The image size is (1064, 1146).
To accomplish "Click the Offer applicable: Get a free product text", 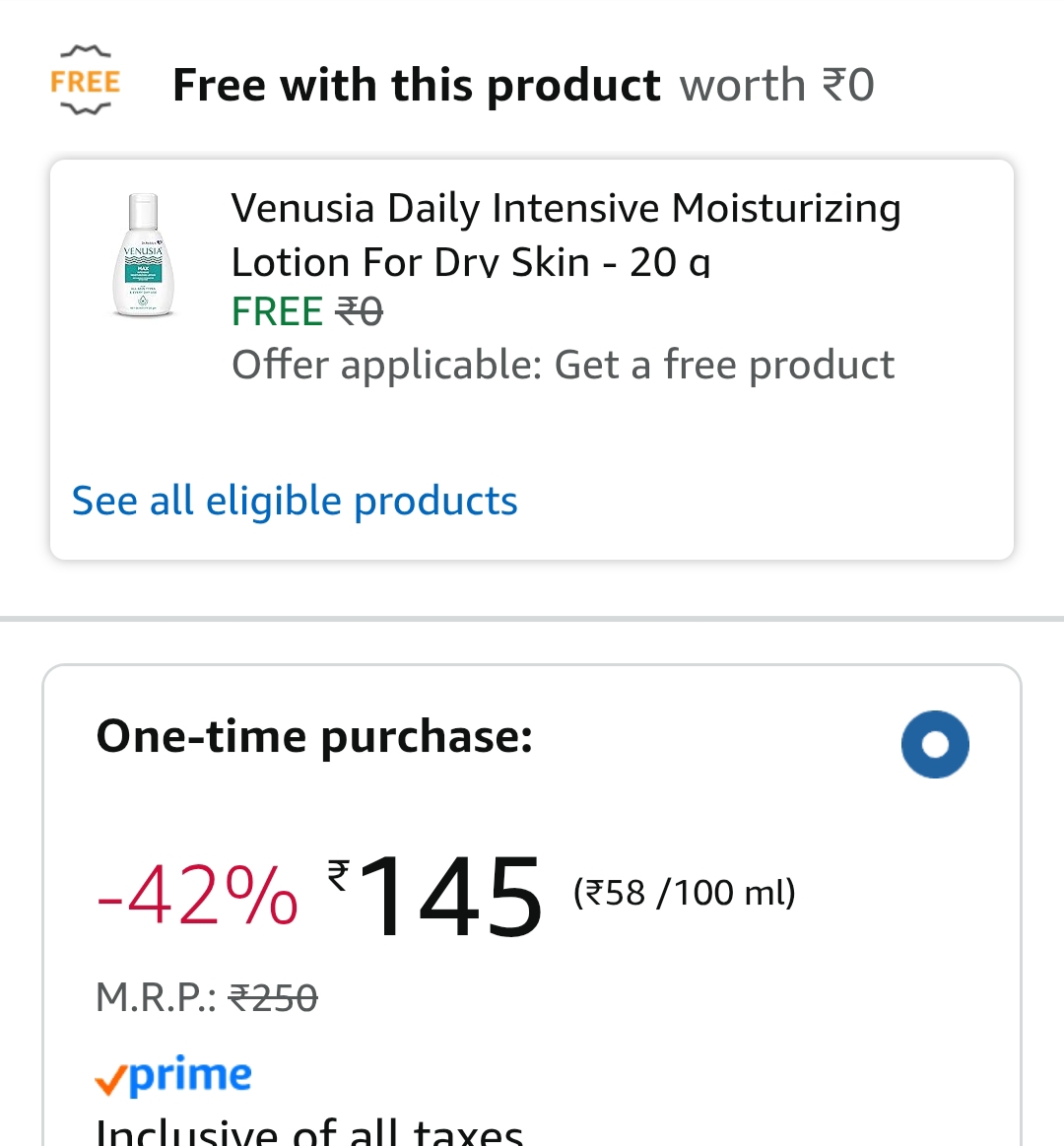I will click(563, 365).
